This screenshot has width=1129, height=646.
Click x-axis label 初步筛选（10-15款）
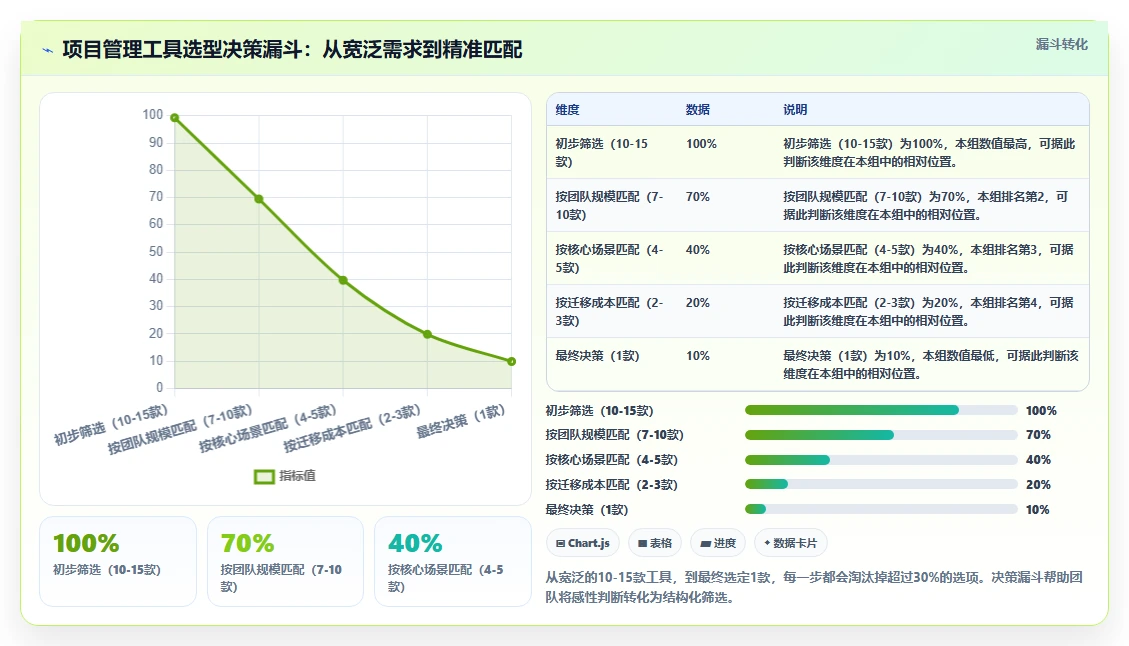(x=111, y=425)
